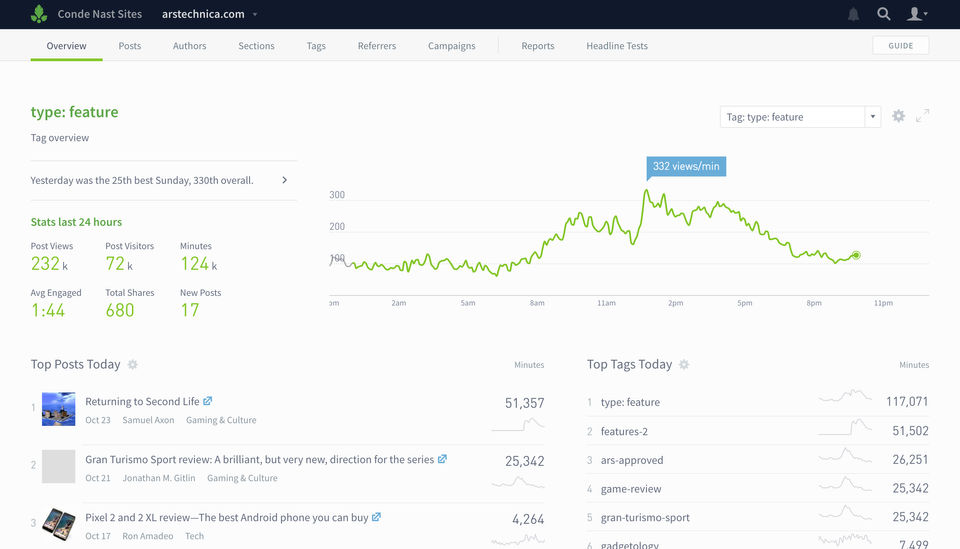Click the Minutes 124k stat

[x=198, y=264]
